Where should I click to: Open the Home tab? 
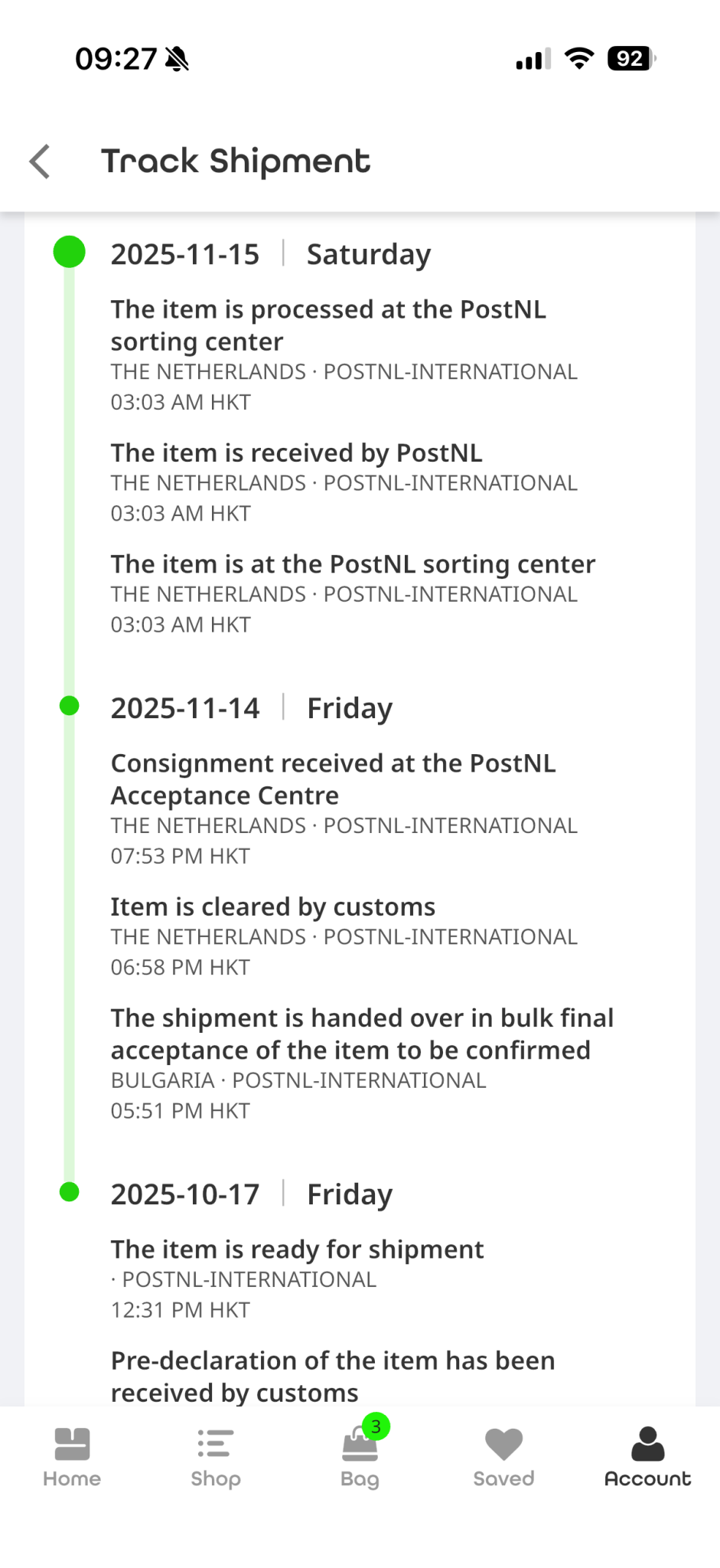72,1457
